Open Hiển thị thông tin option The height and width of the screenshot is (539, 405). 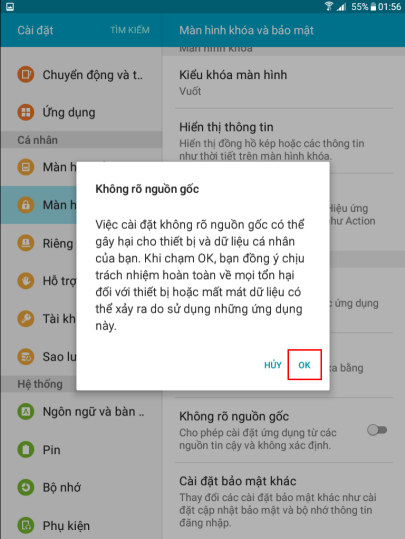284,141
